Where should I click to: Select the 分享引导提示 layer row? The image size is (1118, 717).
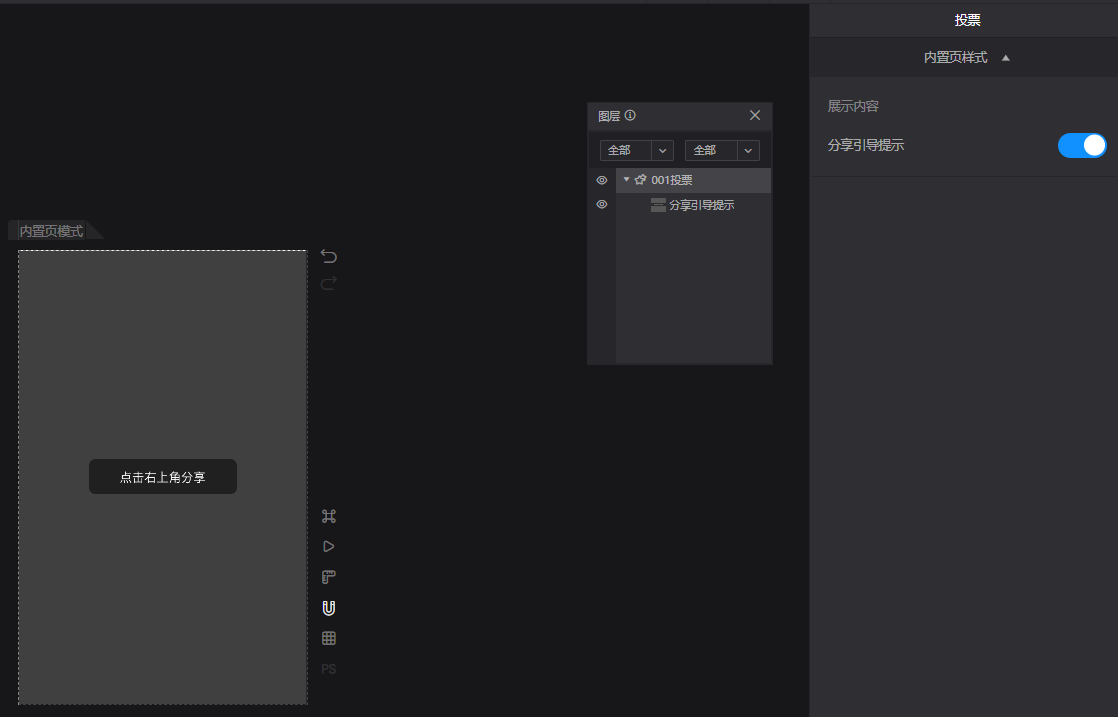point(693,205)
